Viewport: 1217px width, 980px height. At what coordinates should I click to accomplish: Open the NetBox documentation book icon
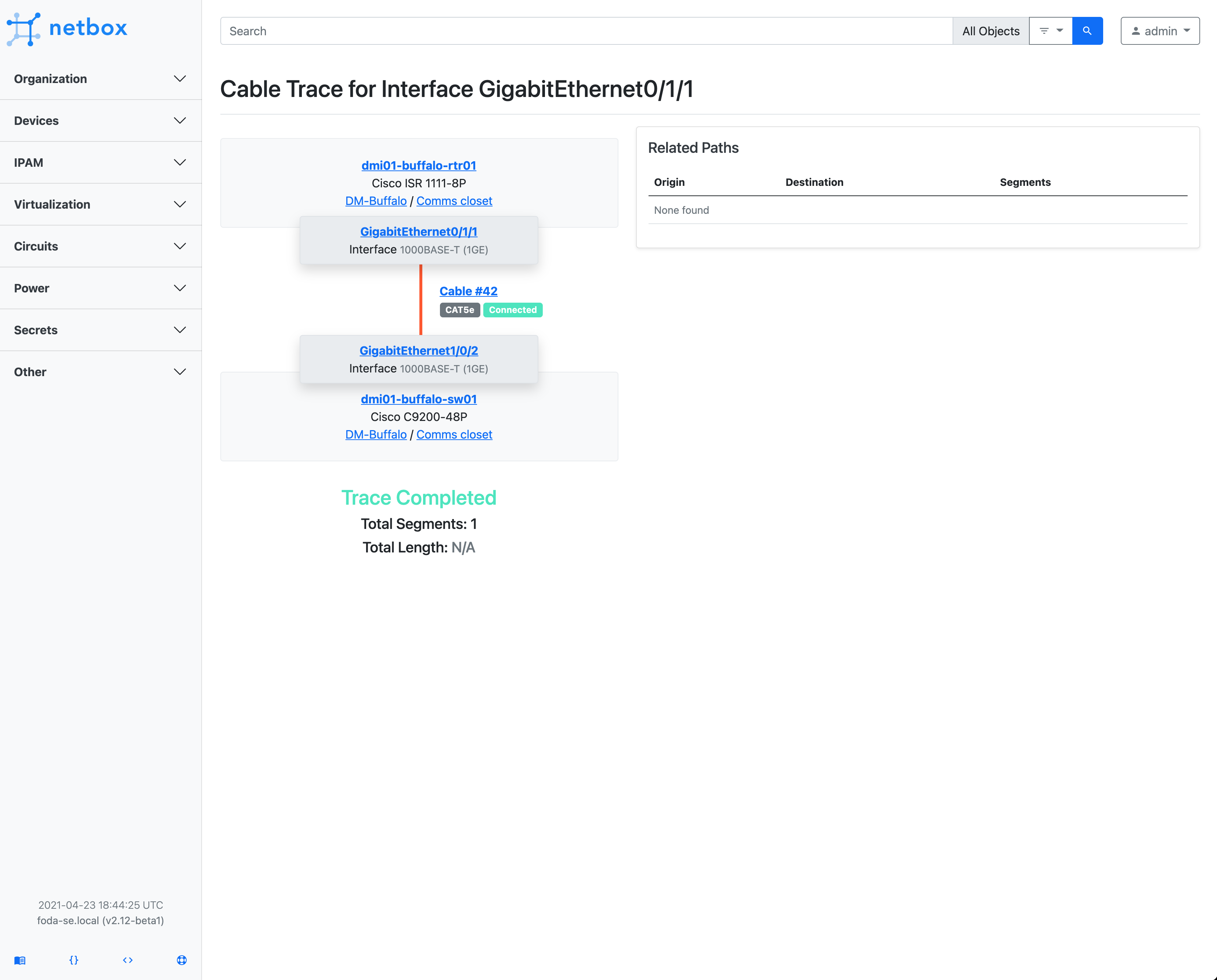[21, 960]
